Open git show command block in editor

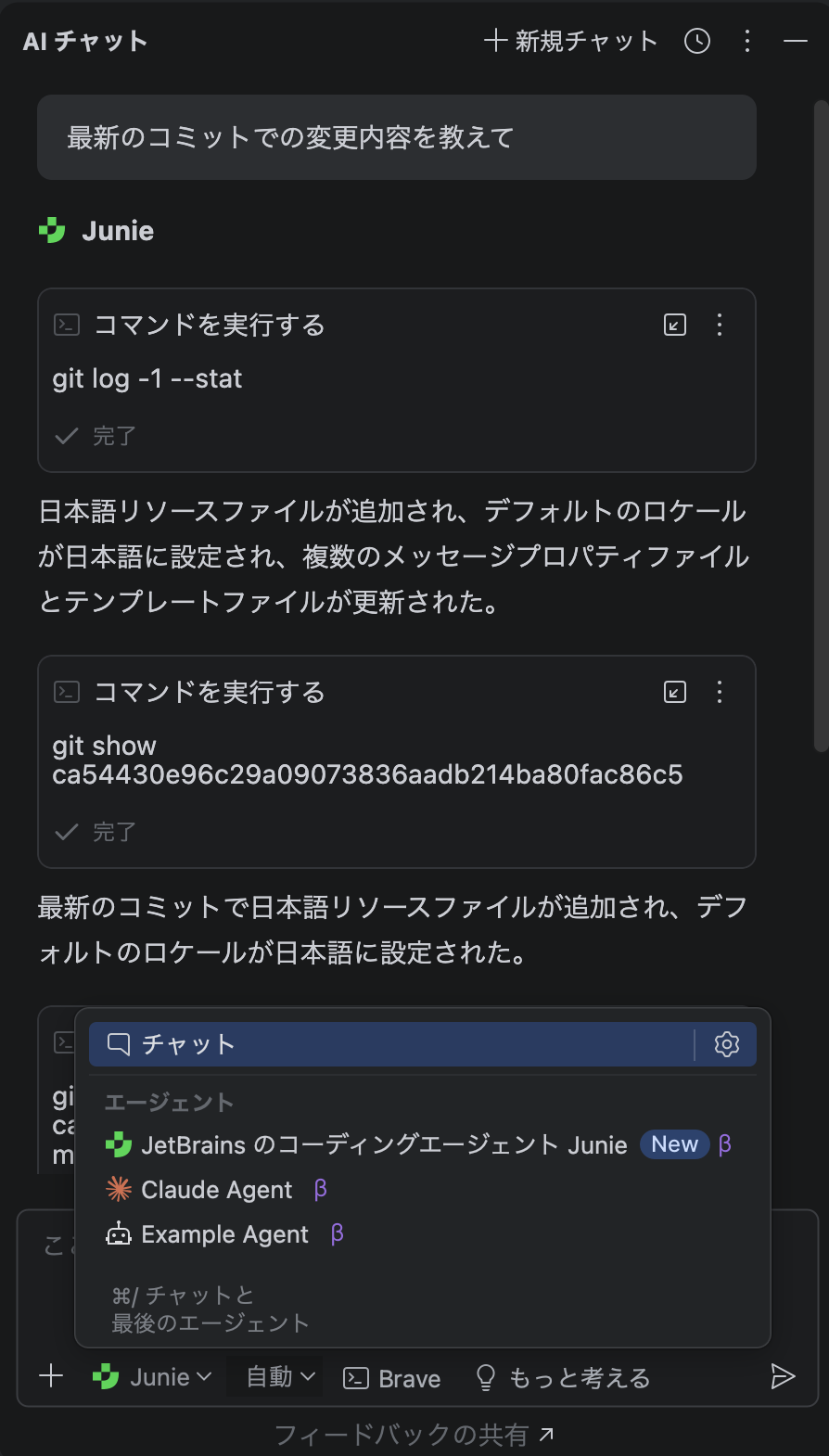tap(675, 692)
